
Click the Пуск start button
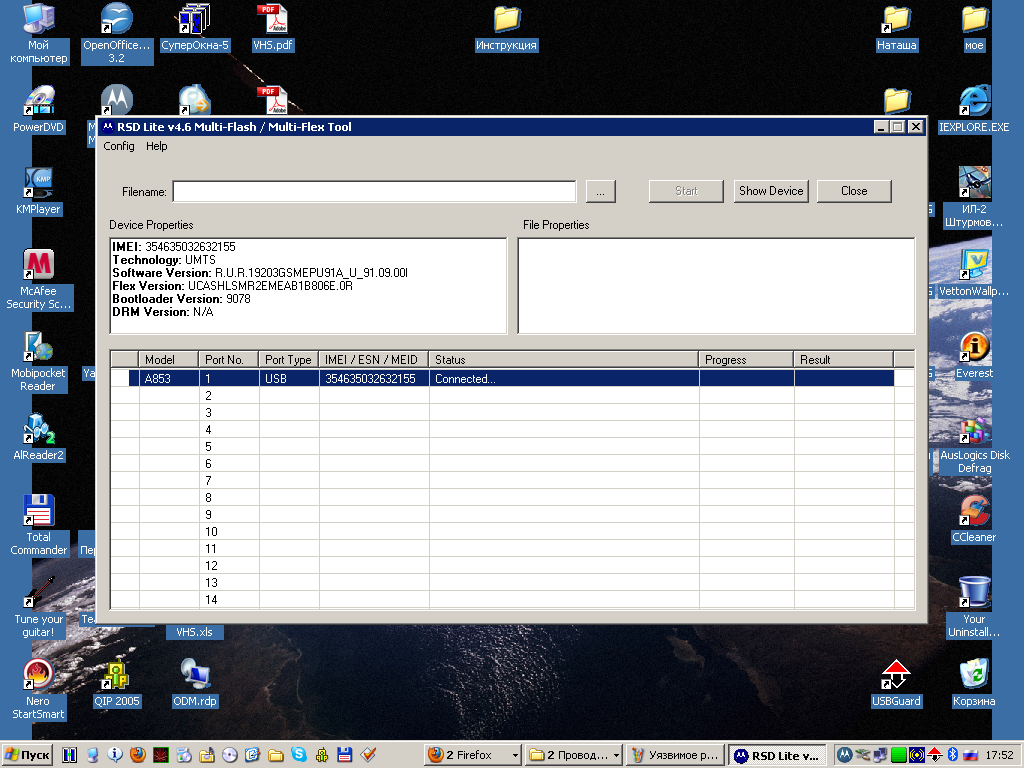[27, 756]
